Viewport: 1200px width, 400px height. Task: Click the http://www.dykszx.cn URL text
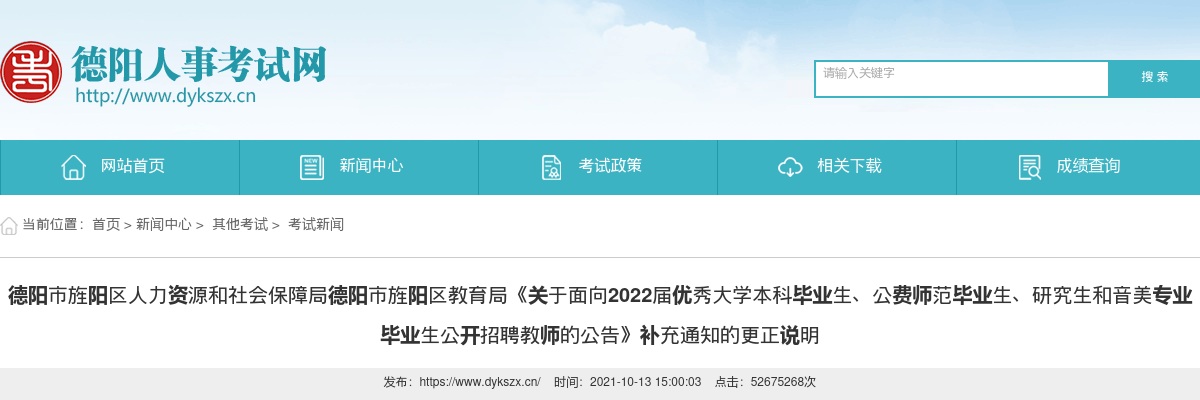pos(166,96)
